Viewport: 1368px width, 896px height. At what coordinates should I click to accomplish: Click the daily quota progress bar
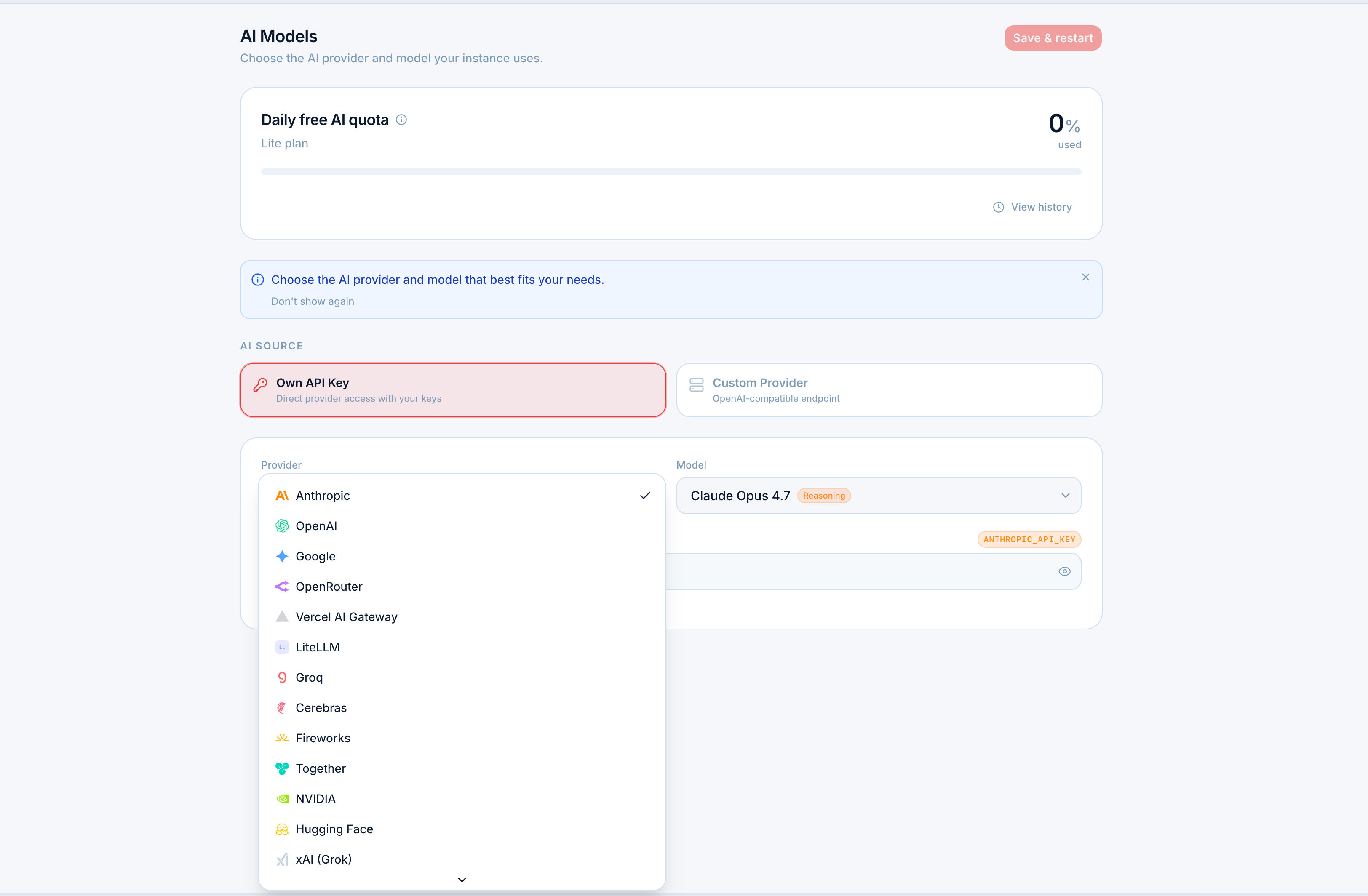(671, 172)
